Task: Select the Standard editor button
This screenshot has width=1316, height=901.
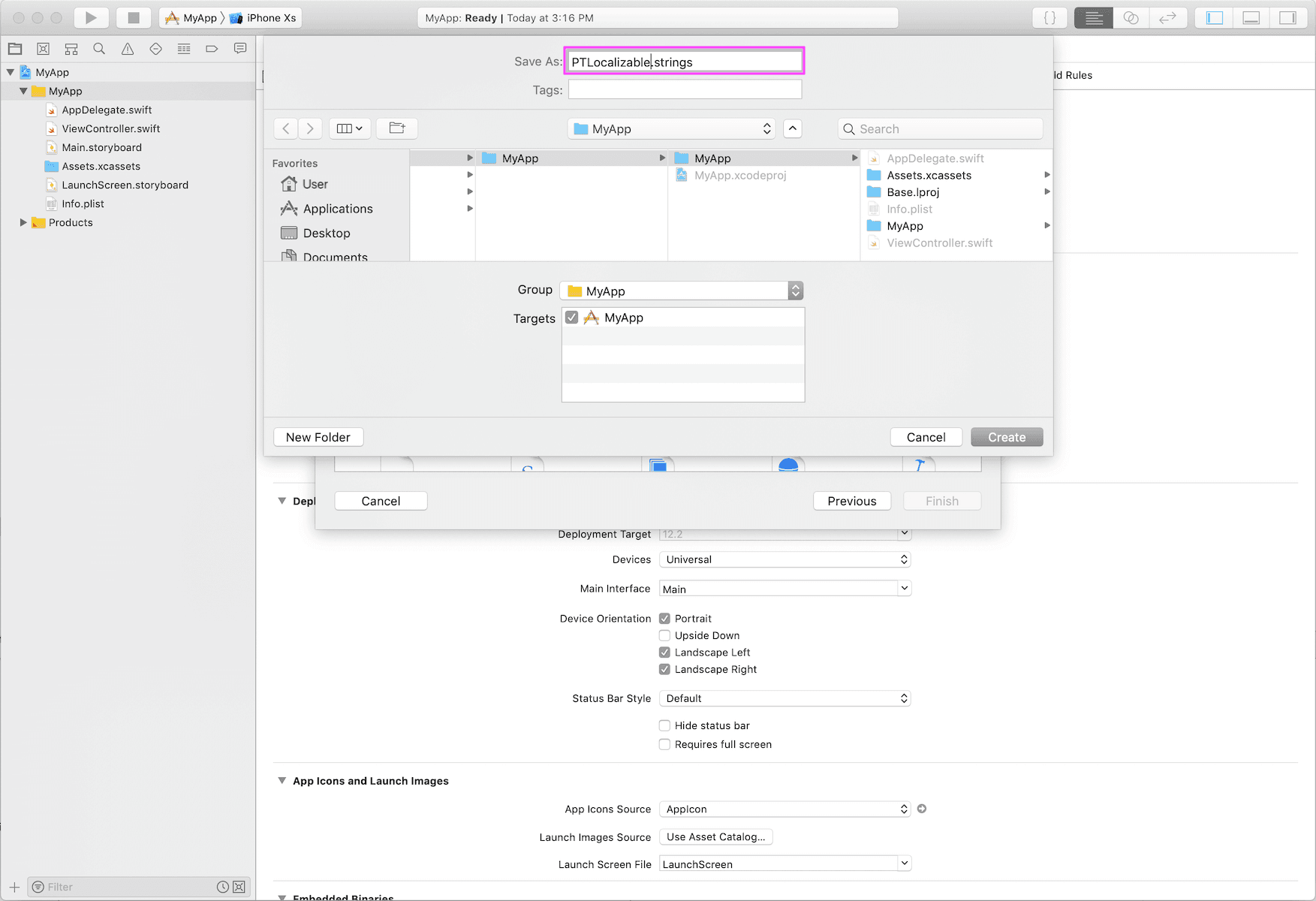Action: coord(1093,18)
